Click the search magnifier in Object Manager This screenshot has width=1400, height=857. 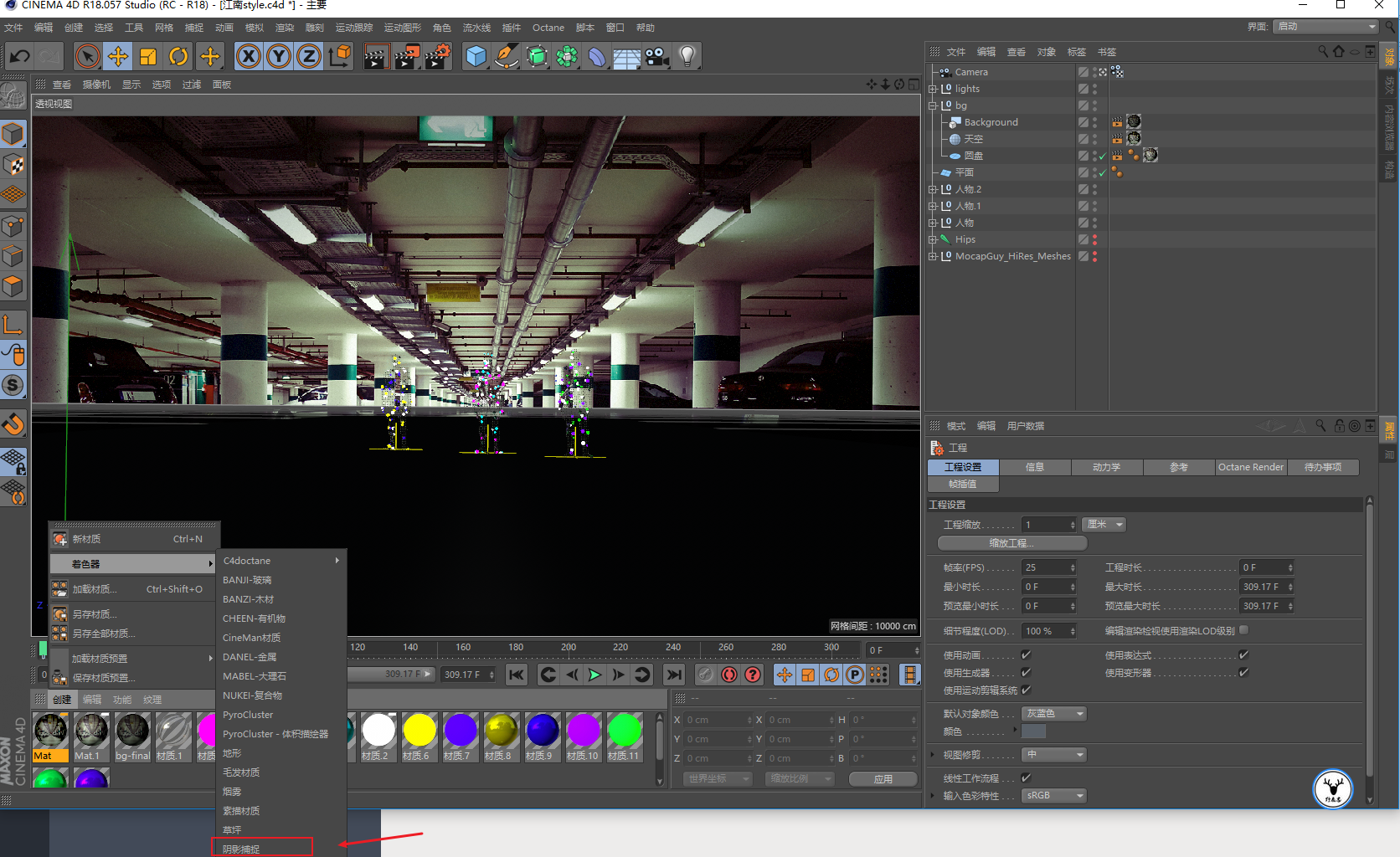[x=1323, y=52]
